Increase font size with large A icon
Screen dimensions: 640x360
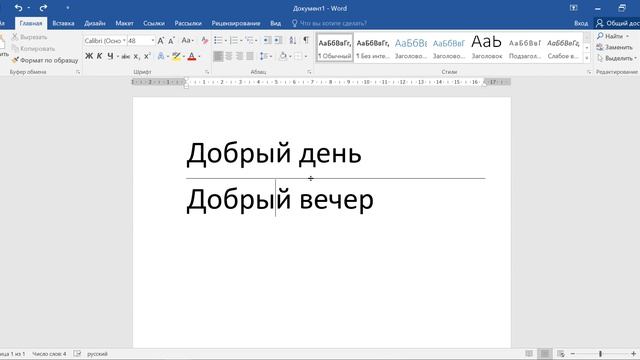click(161, 40)
